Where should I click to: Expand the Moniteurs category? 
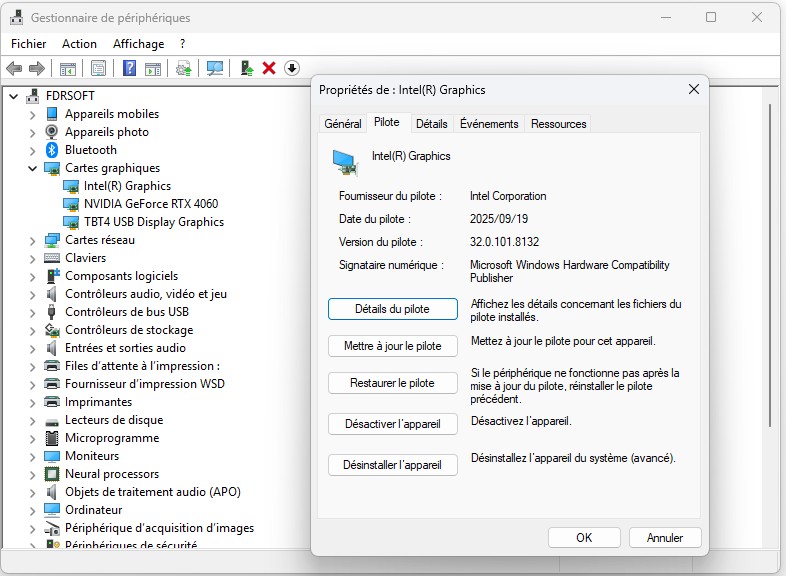[x=32, y=456]
